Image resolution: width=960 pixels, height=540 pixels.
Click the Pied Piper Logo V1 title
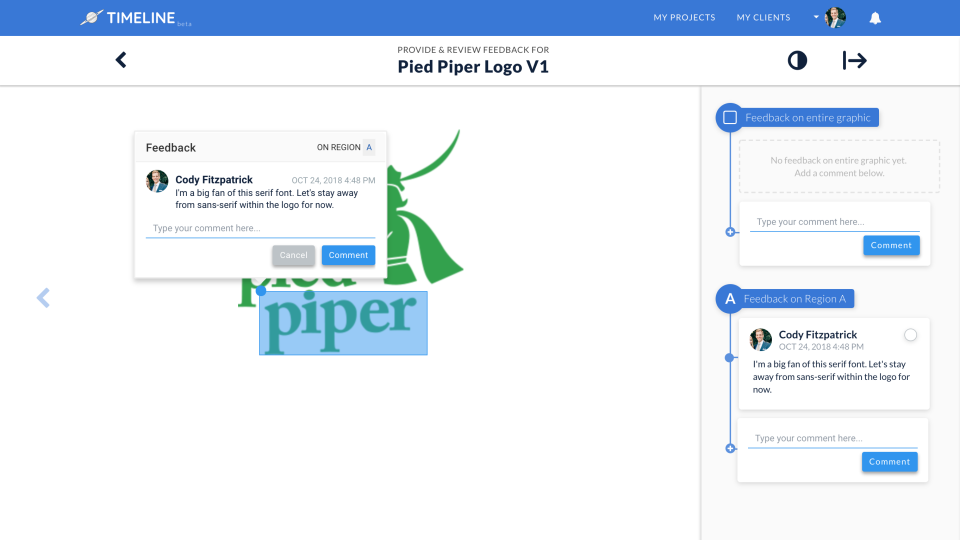pos(473,67)
